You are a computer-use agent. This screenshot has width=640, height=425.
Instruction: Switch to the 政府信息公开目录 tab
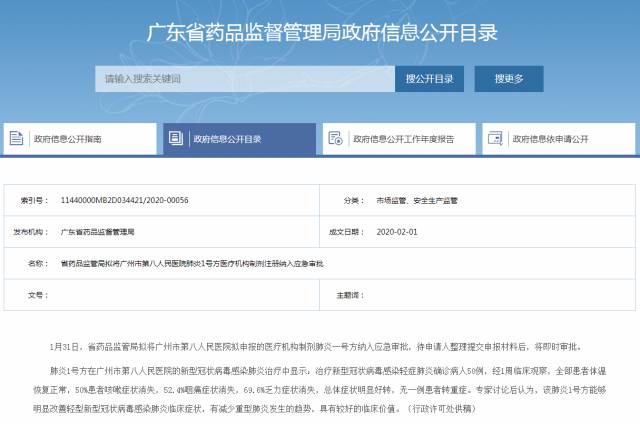(x=239, y=138)
